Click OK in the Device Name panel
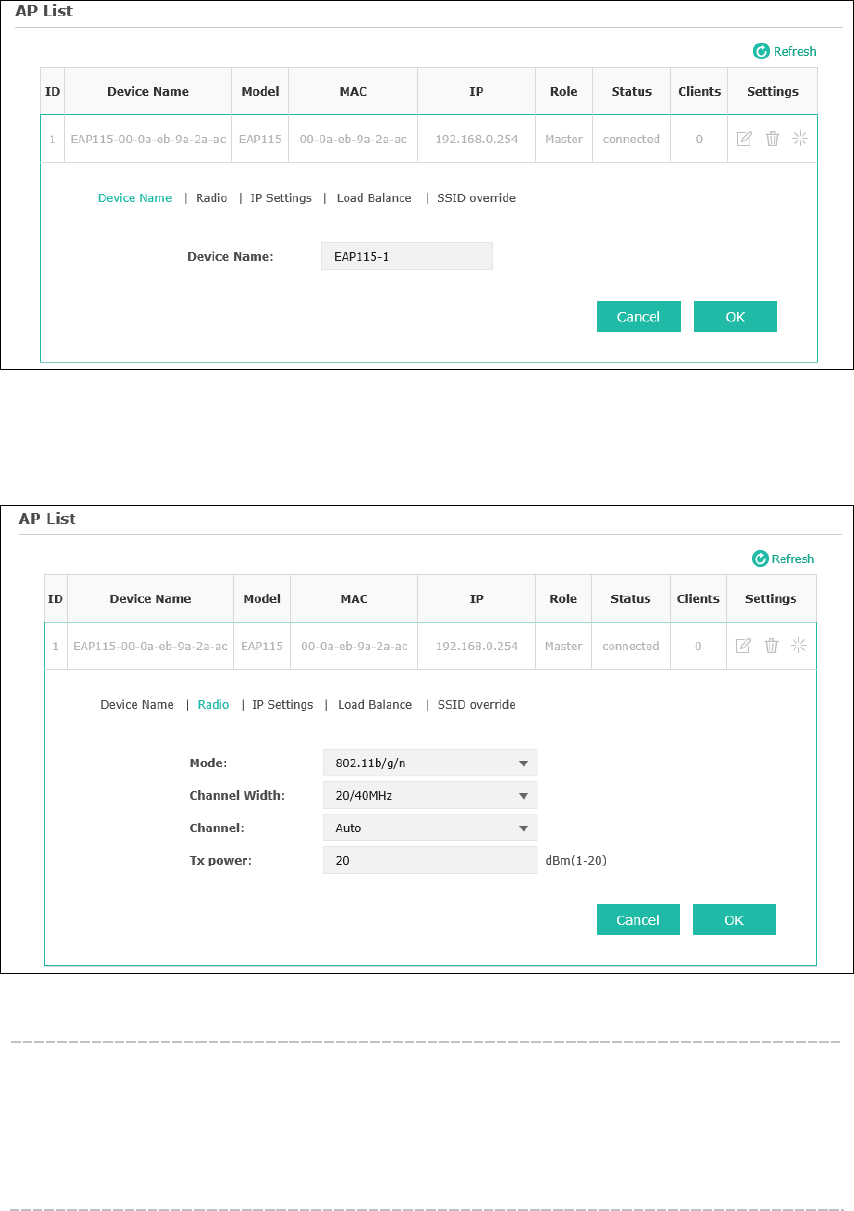Screen dimensions: 854x1211 point(735,317)
